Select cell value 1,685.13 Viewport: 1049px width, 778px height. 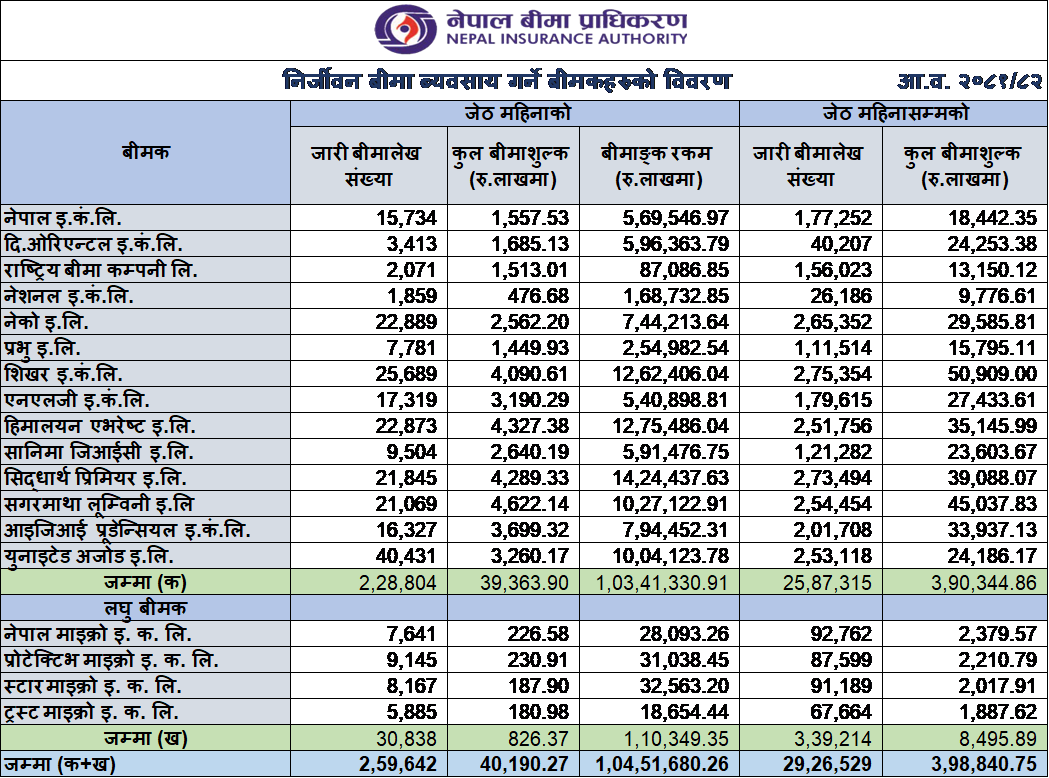click(530, 244)
